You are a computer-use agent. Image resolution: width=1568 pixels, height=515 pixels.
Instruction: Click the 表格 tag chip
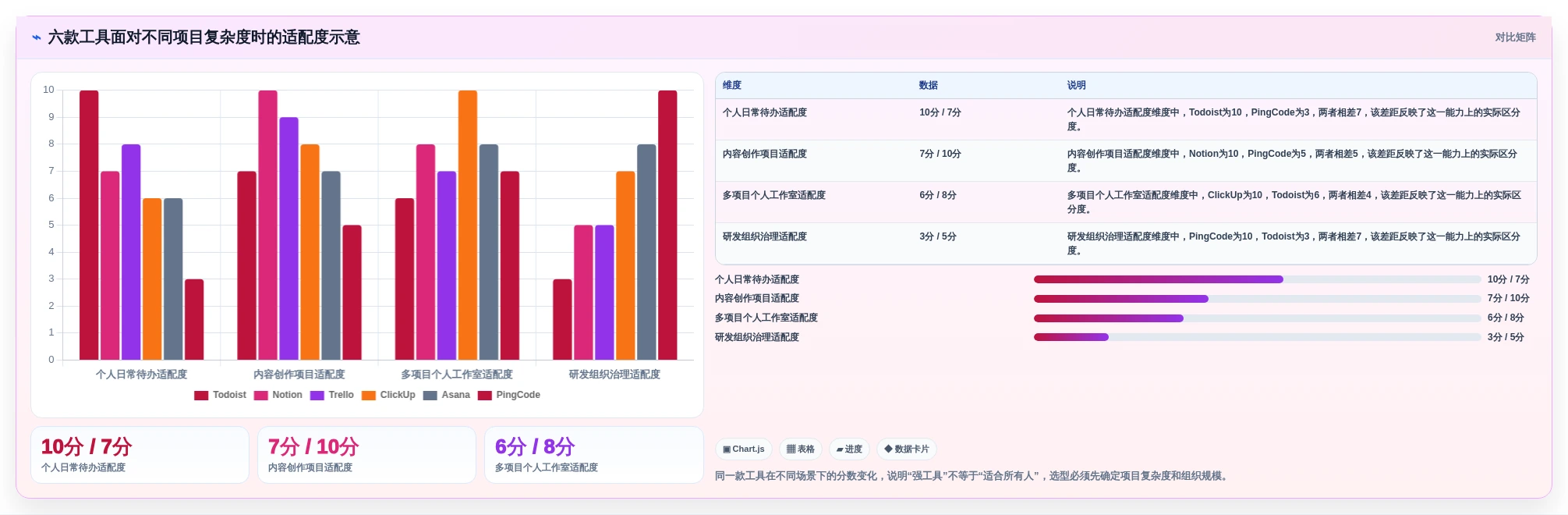[801, 449]
